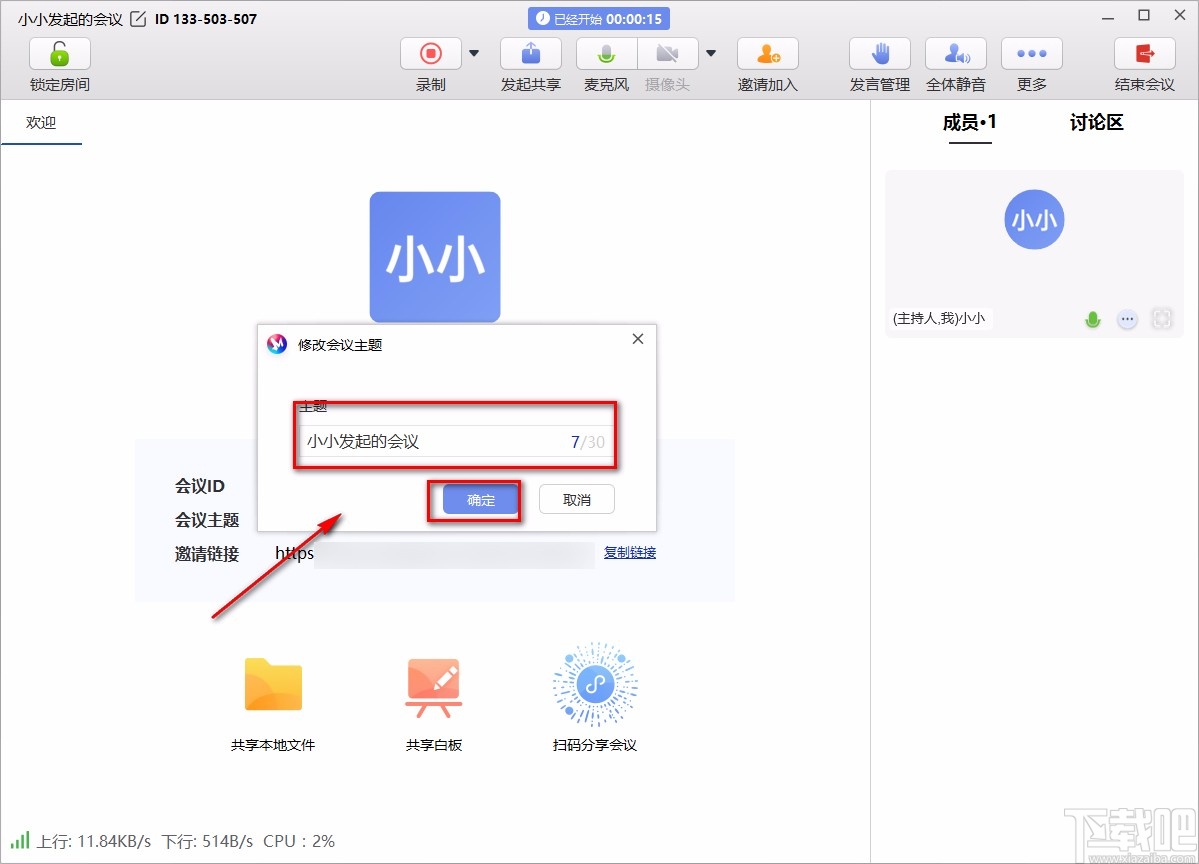Open the 发言管理 speaker management
Image resolution: width=1199 pixels, height=864 pixels.
pos(879,53)
